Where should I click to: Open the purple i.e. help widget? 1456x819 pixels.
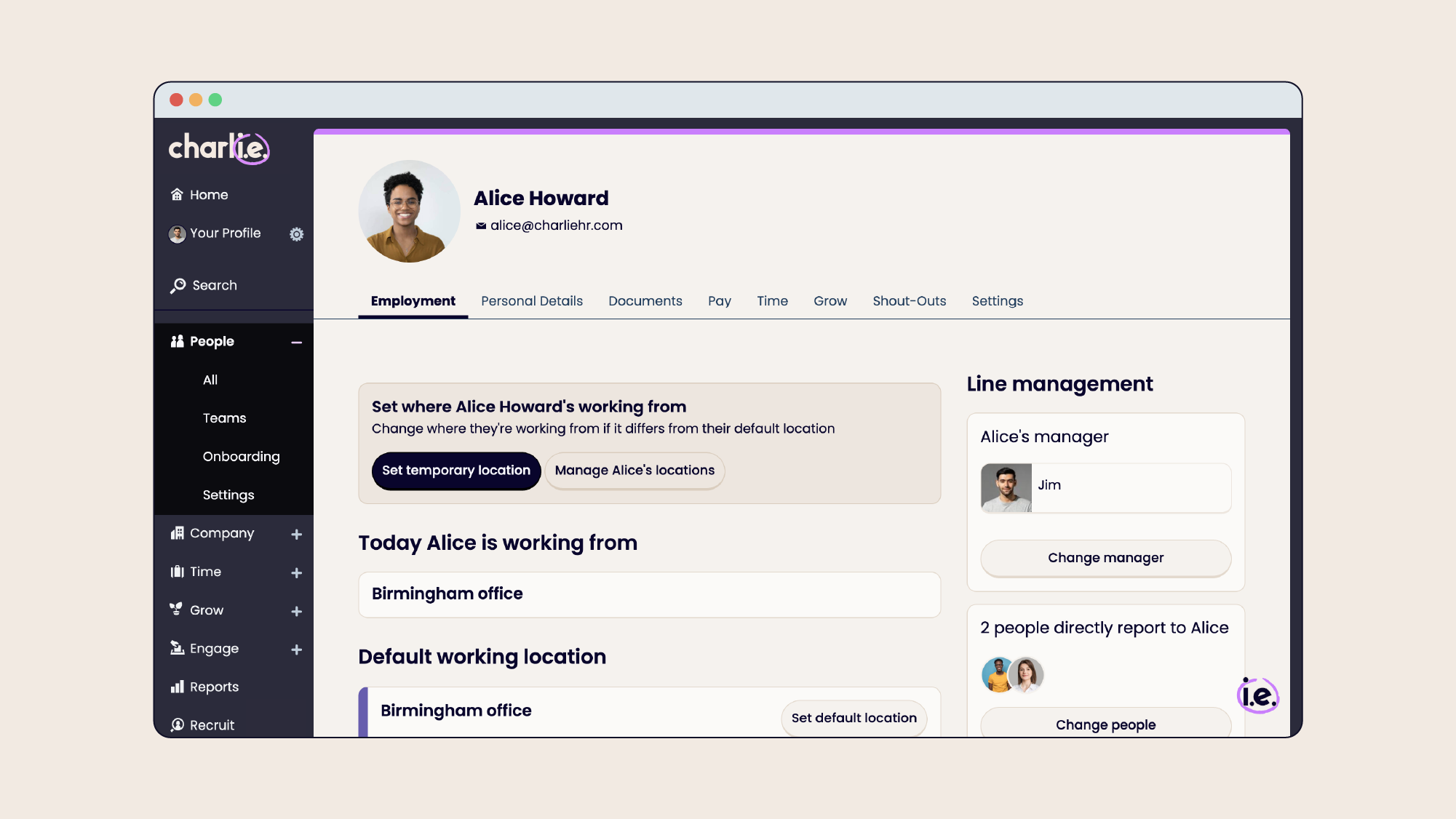point(1258,695)
